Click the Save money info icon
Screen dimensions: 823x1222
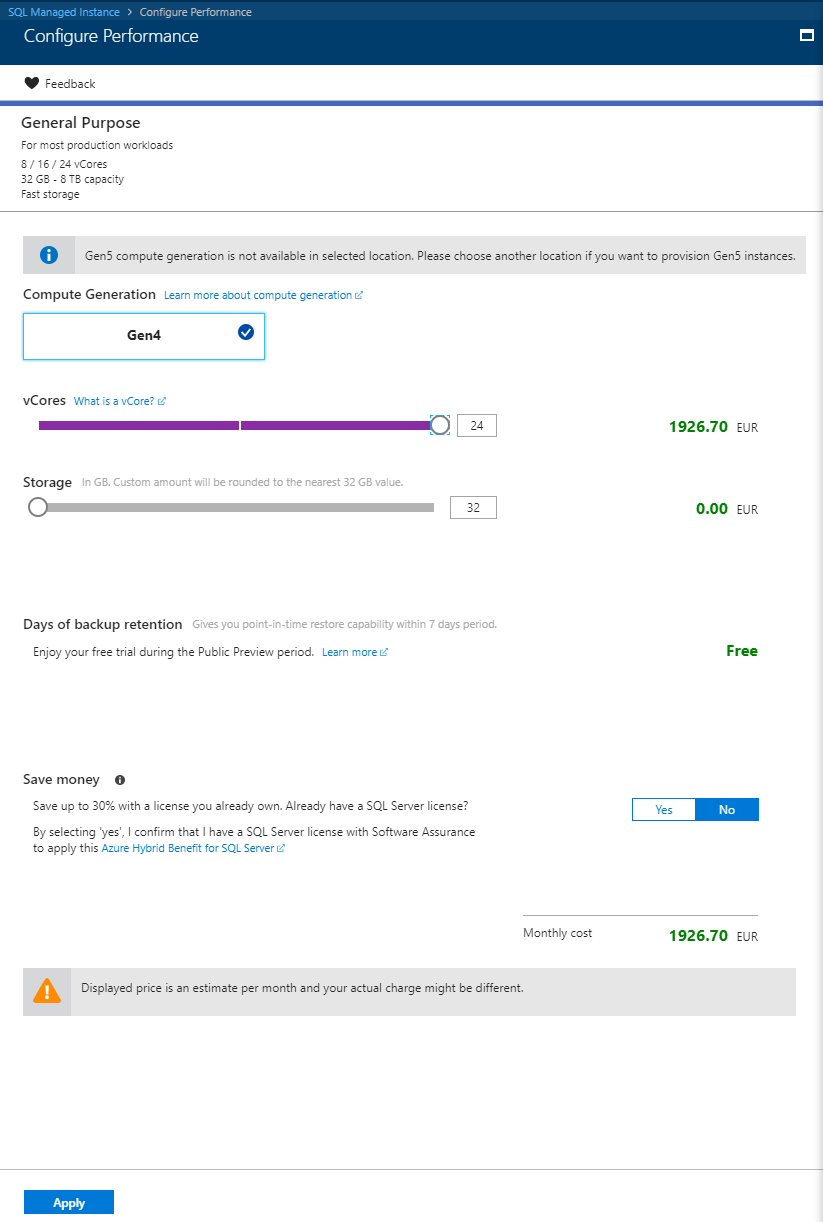click(x=120, y=780)
